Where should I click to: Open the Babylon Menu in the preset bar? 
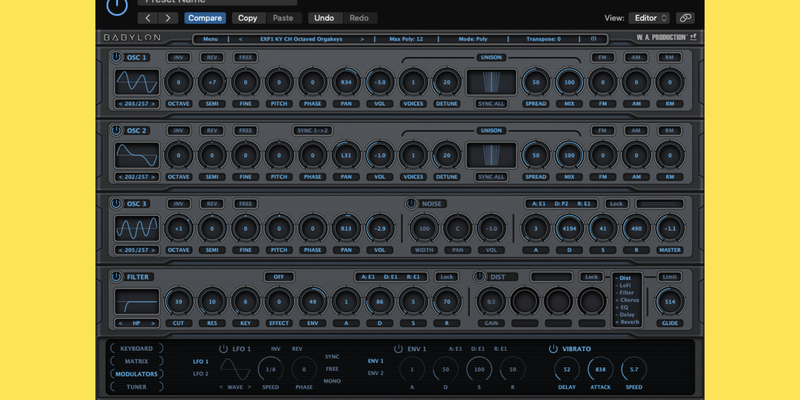click(x=210, y=39)
